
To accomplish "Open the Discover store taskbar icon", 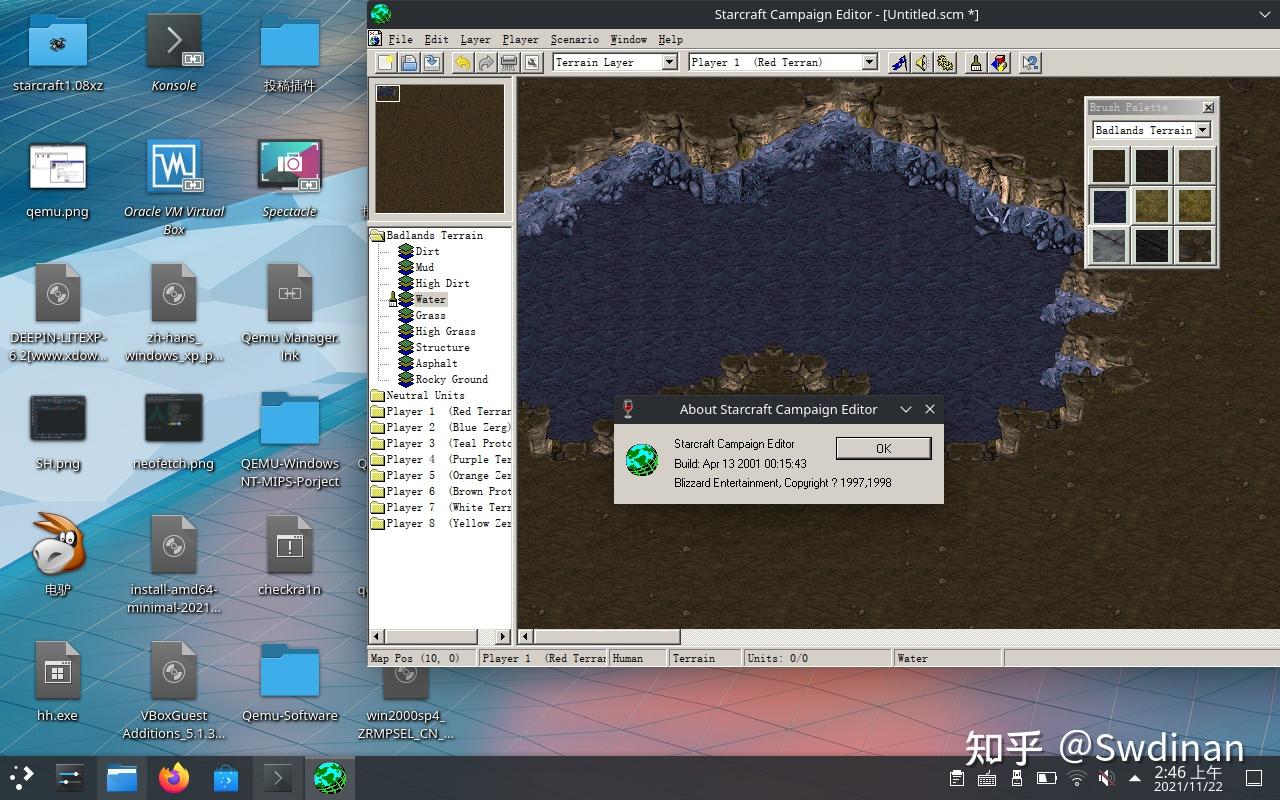I will click(x=226, y=777).
